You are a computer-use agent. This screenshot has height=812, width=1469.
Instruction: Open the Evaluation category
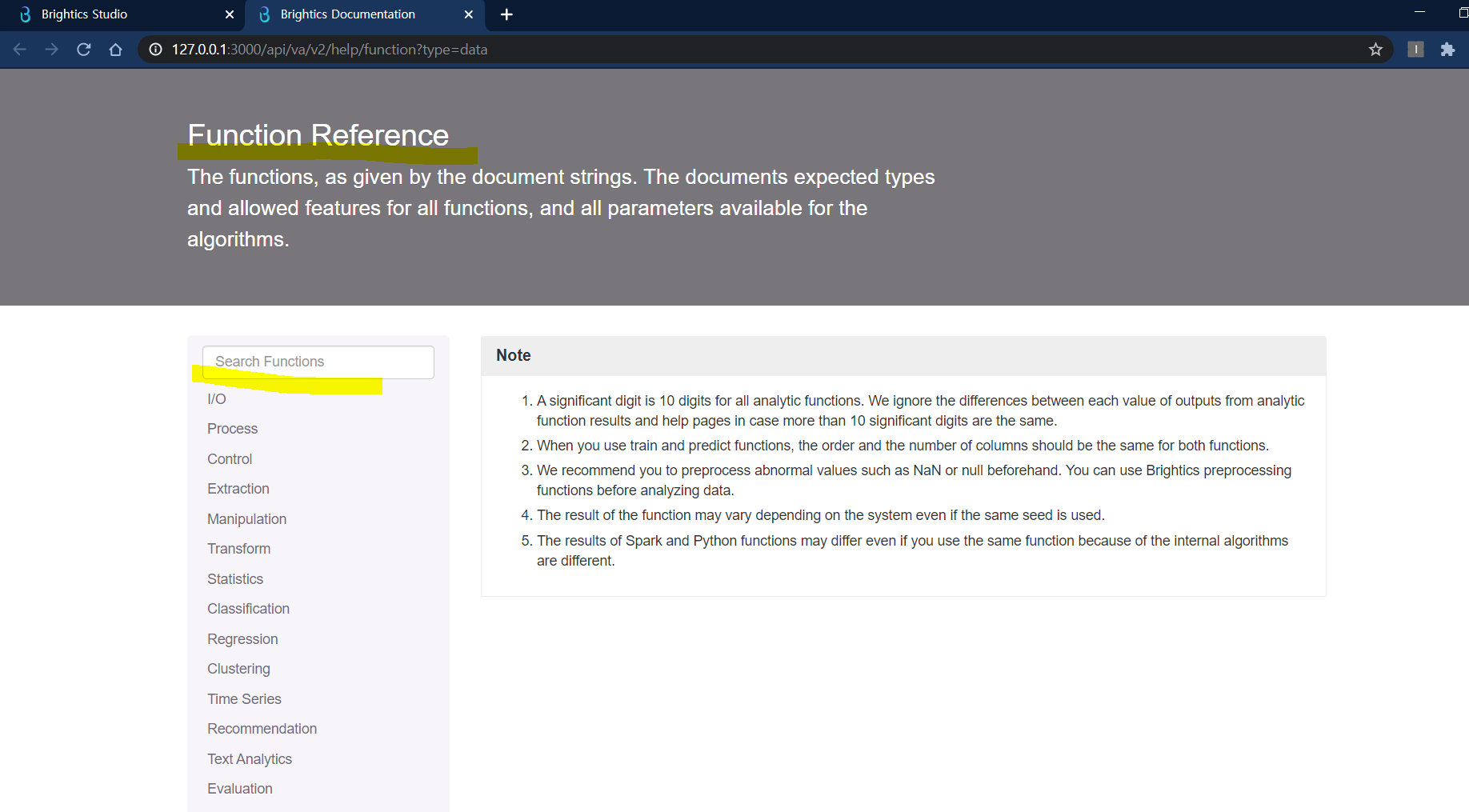pos(240,789)
